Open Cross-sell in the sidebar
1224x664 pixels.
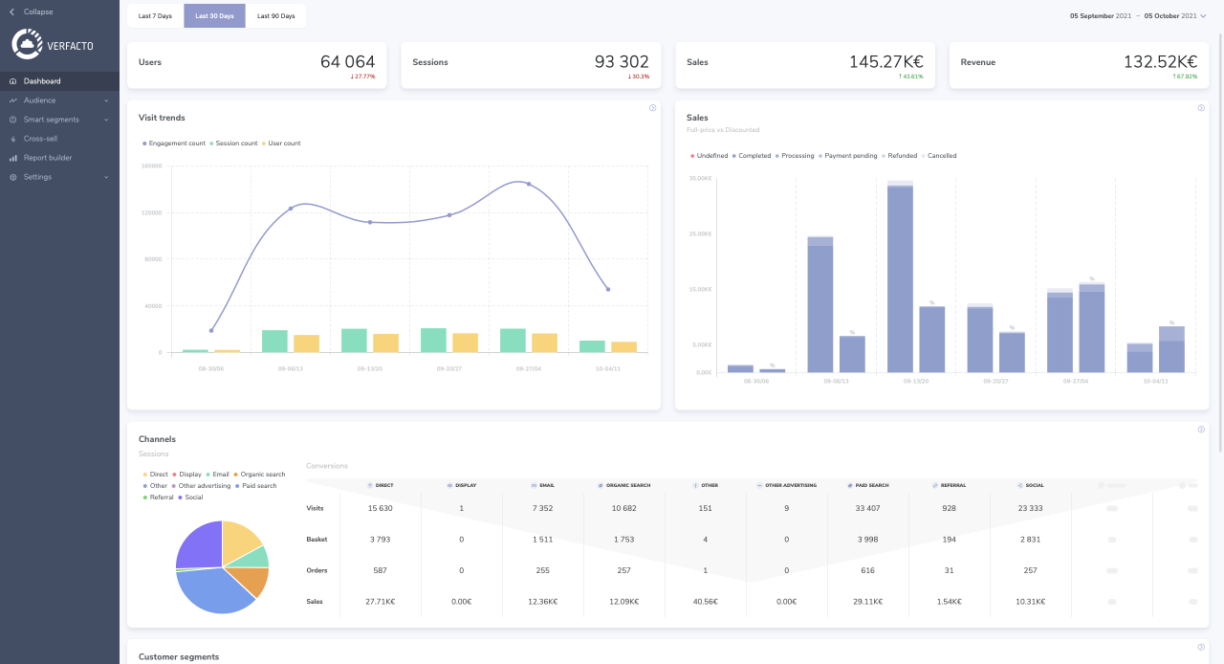coord(59,139)
